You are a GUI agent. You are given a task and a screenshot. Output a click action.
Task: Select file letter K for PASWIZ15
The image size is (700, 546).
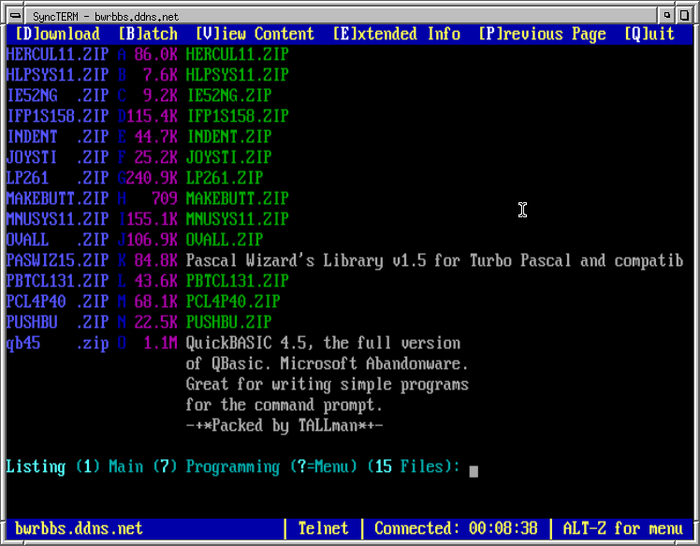tap(122, 260)
